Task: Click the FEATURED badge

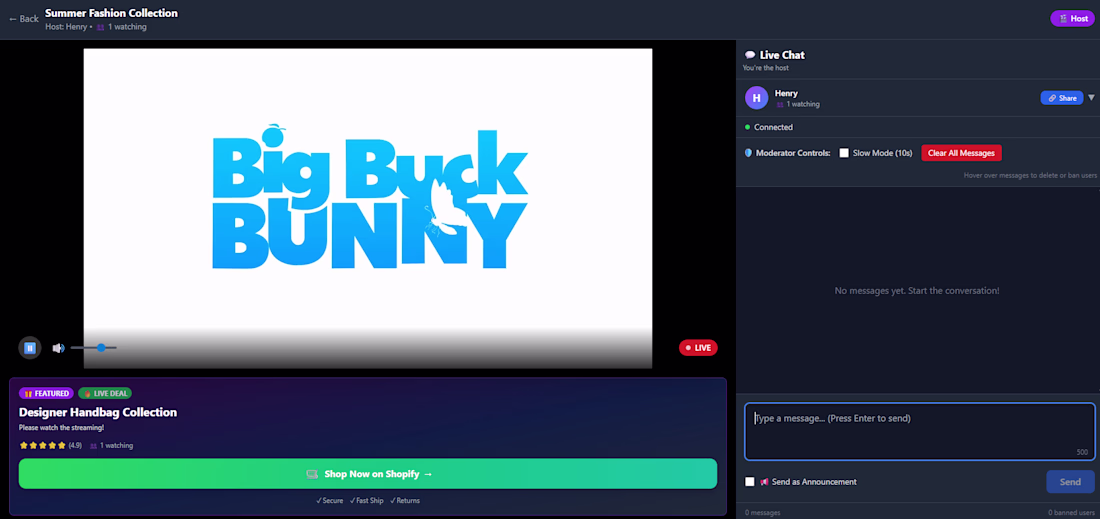Action: pyautogui.click(x=46, y=393)
